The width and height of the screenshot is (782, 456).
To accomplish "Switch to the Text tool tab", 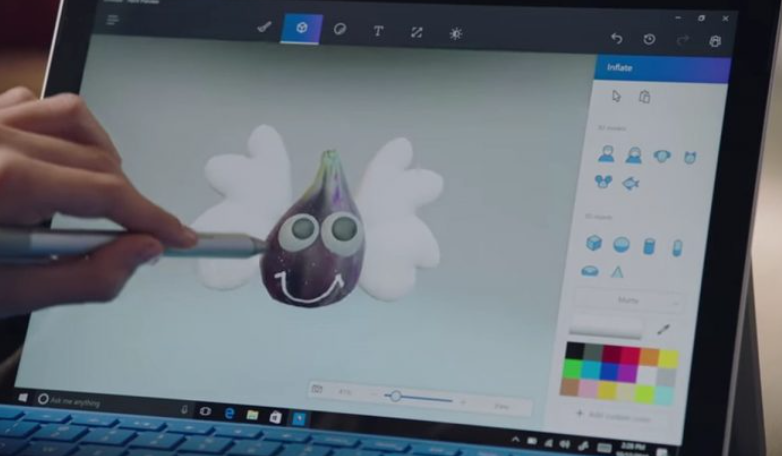I will coord(378,31).
